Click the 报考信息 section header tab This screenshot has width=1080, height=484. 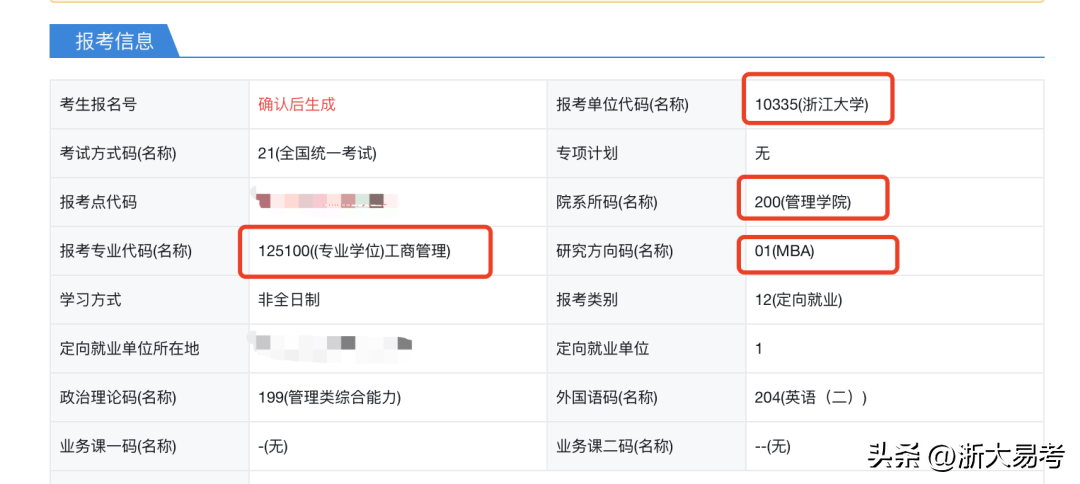click(x=114, y=41)
